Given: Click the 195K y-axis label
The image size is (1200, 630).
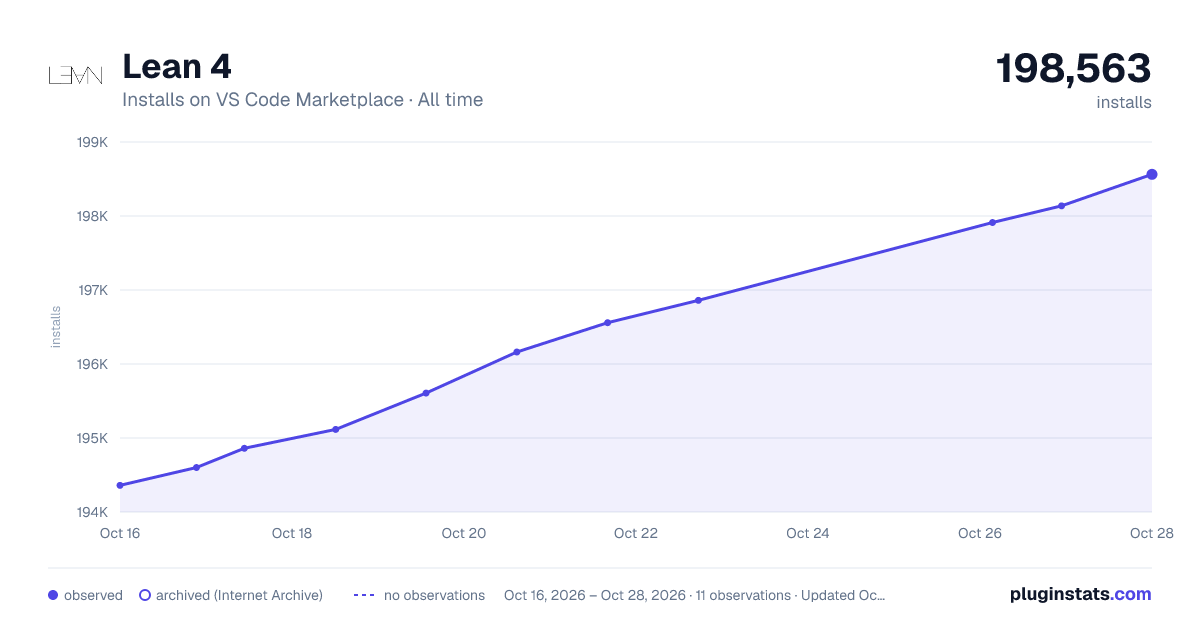Looking at the screenshot, I should tap(92, 438).
